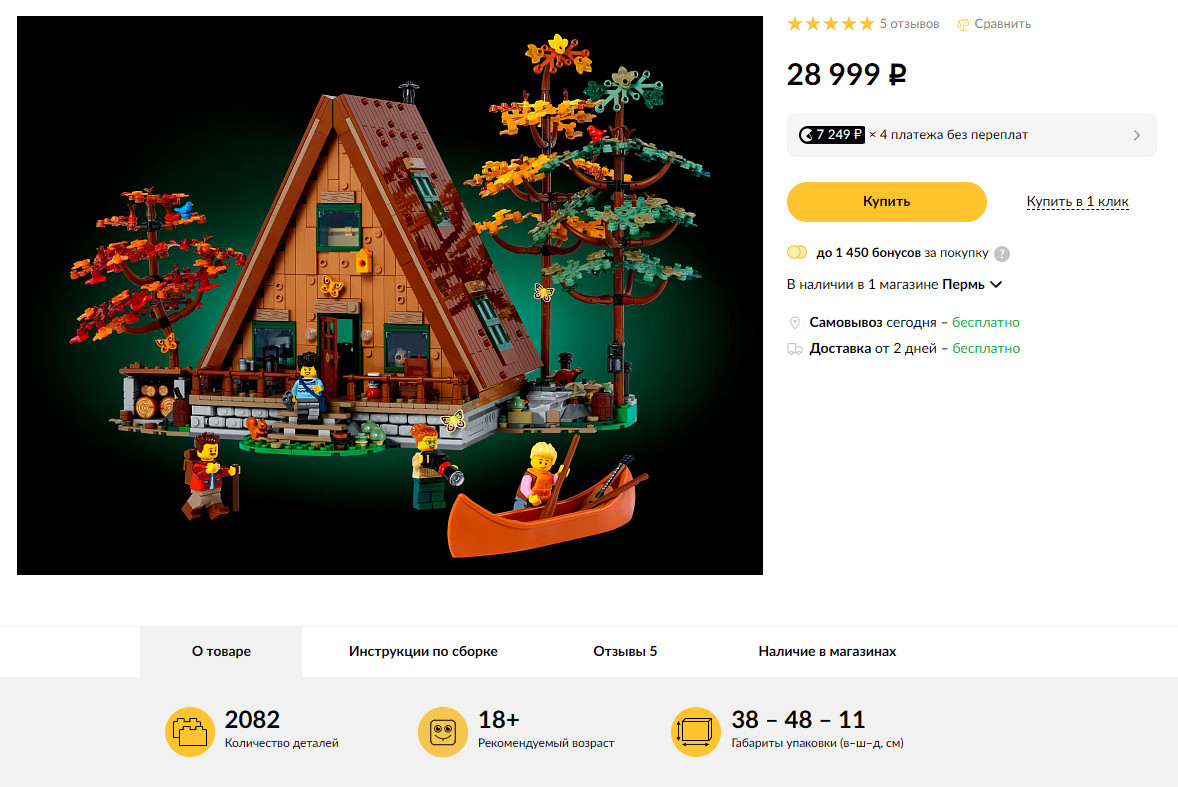The image size is (1178, 787).
Task: Click the yellow Купить button
Action: click(887, 202)
